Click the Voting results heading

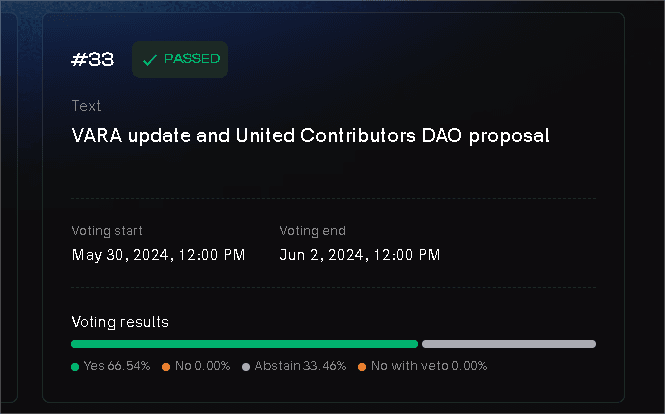coord(120,322)
